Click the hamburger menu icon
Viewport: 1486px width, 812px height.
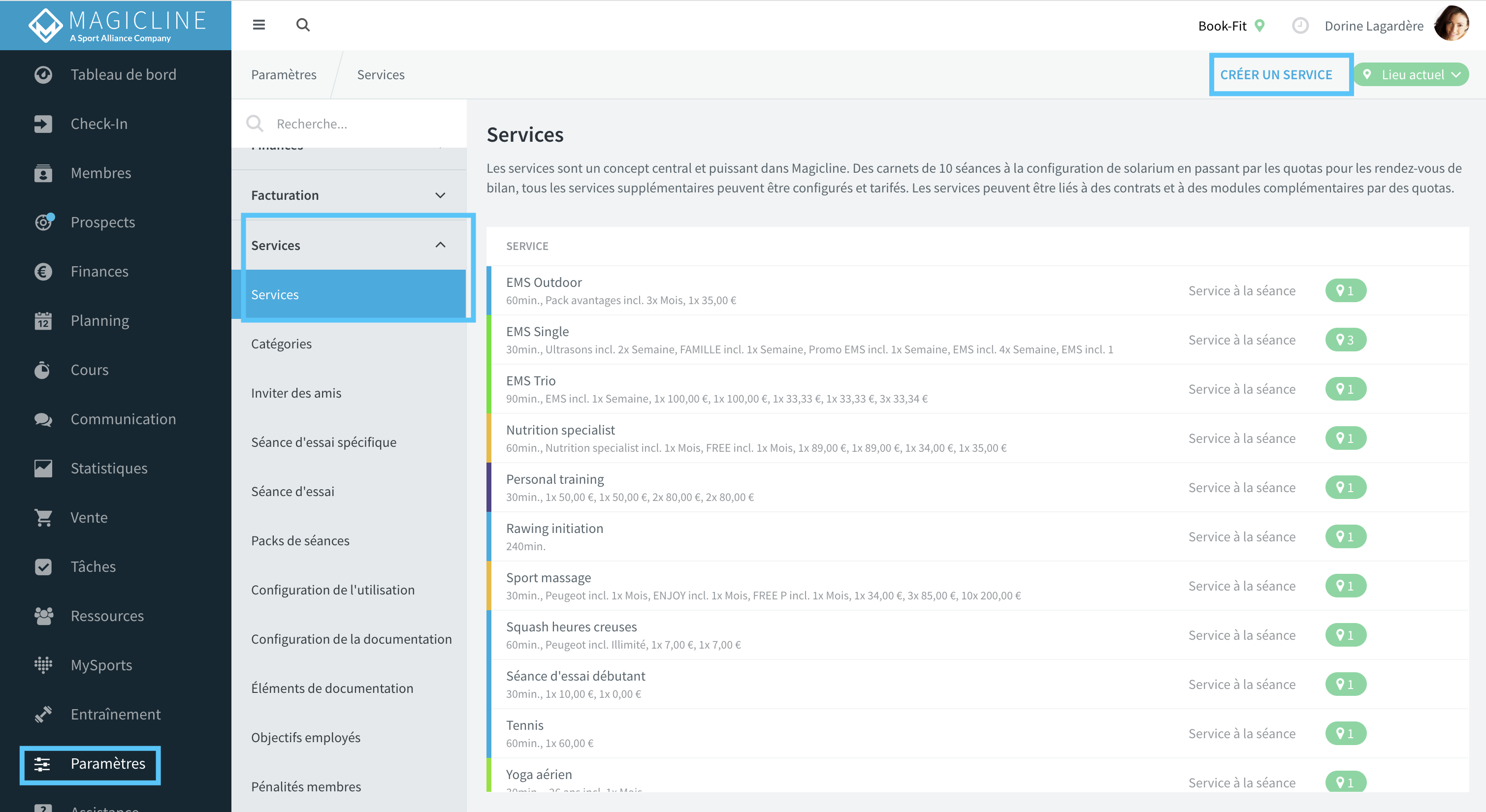pos(259,25)
